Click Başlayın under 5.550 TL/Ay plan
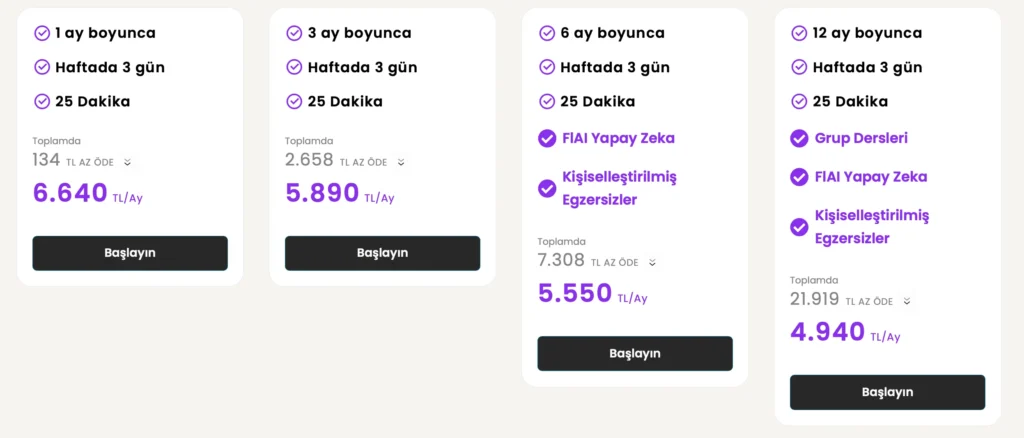Viewport: 1024px width, 438px height. pos(635,354)
